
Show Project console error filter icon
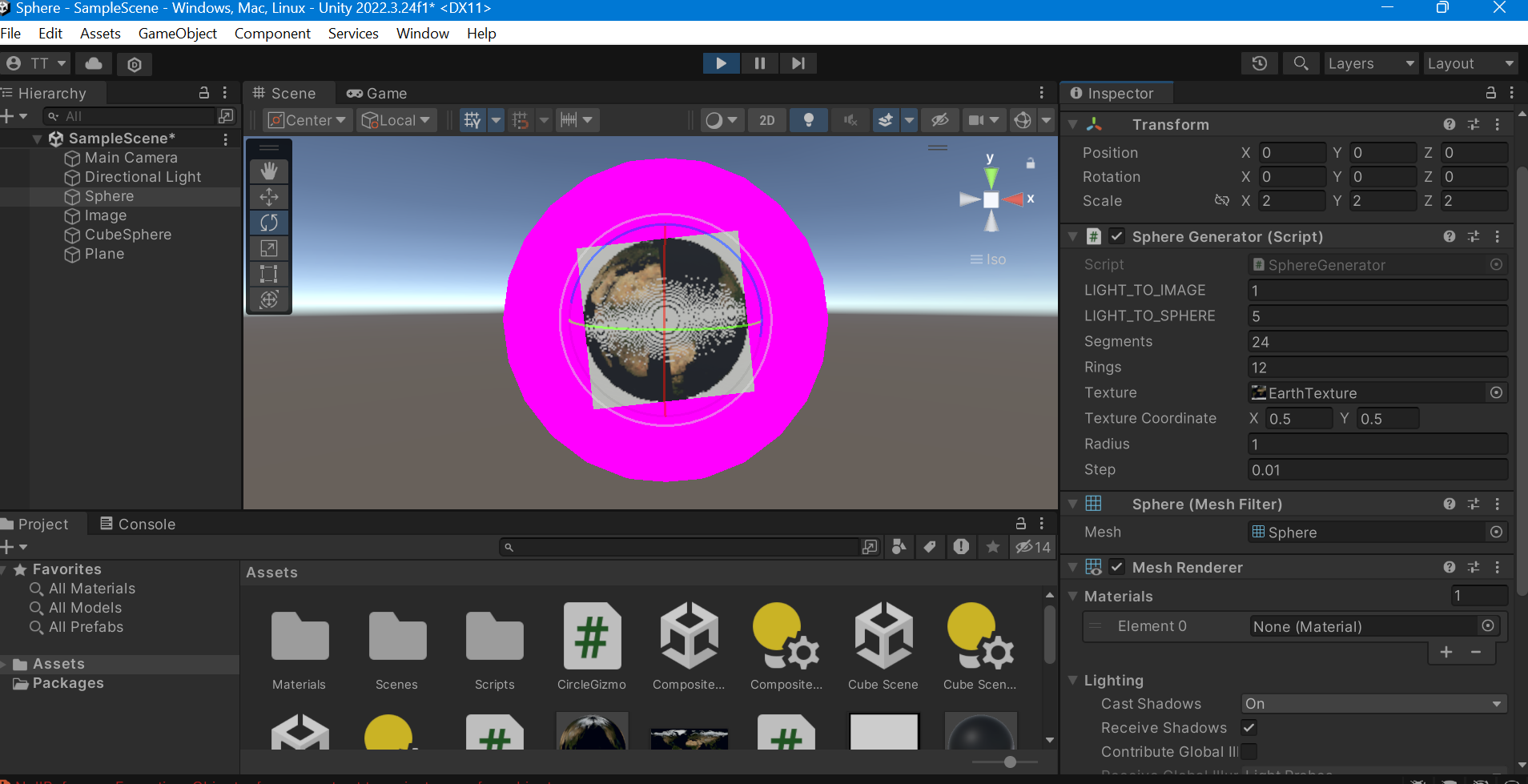(x=961, y=547)
